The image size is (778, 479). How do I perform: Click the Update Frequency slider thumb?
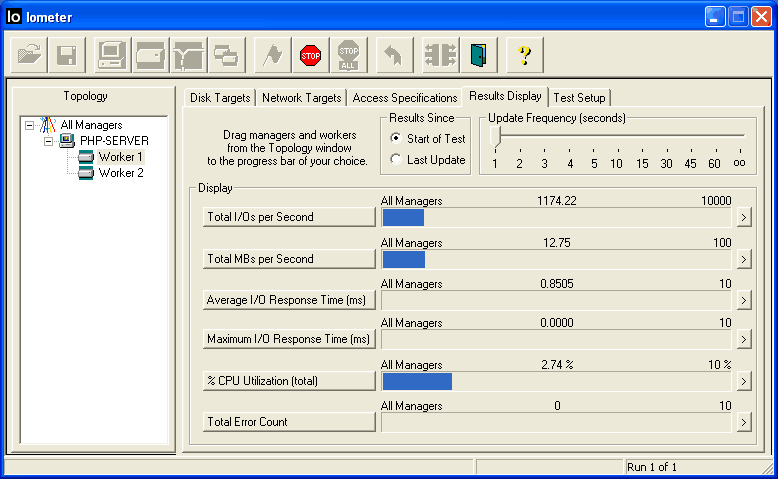(x=496, y=137)
